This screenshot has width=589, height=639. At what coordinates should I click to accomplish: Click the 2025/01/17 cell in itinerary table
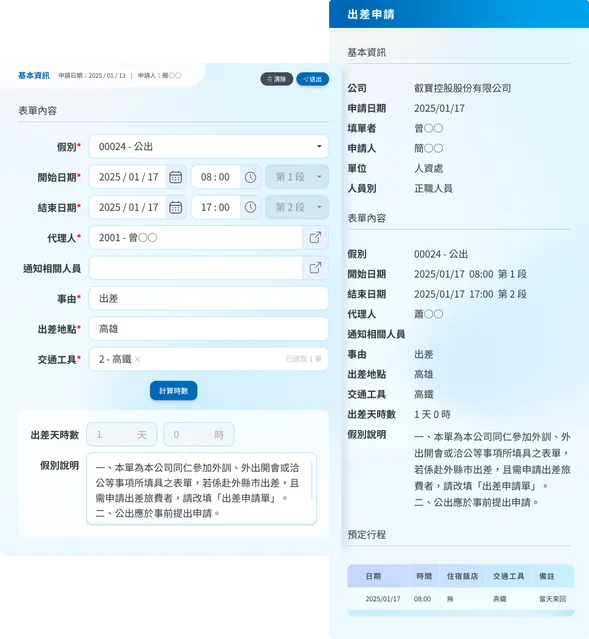383,599
